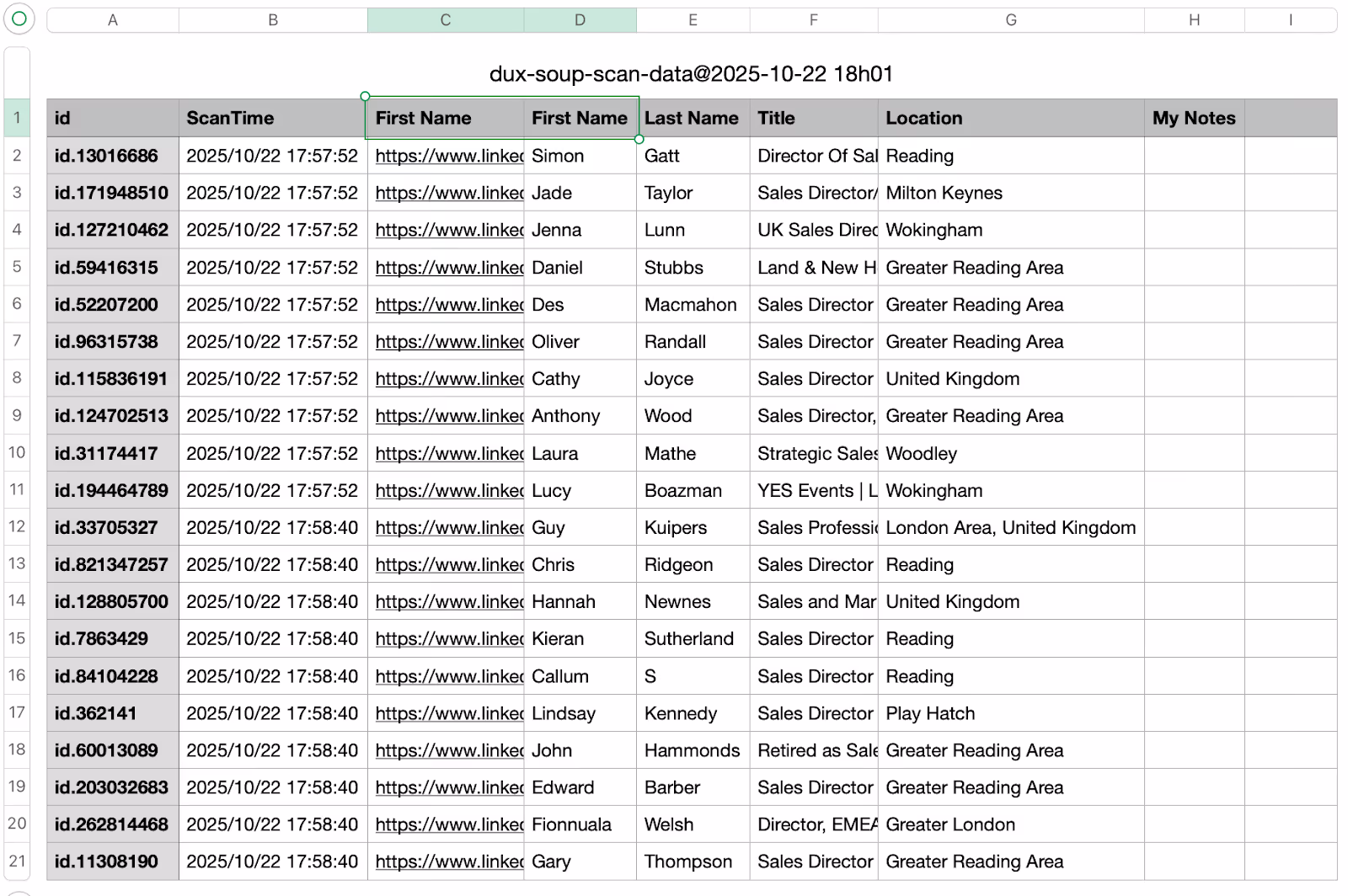Click cell id.33705327

[113, 528]
